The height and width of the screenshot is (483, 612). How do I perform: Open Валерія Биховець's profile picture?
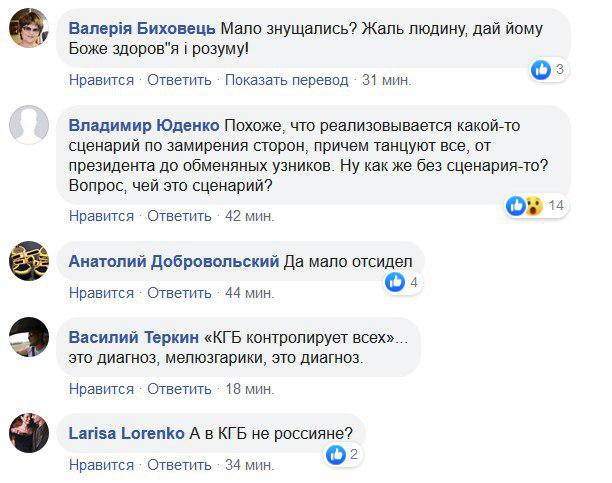[x=29, y=33]
